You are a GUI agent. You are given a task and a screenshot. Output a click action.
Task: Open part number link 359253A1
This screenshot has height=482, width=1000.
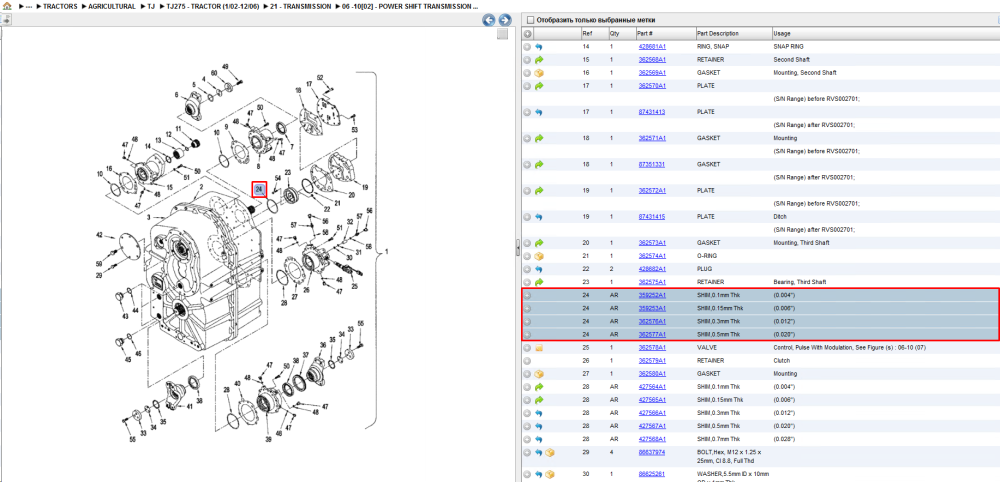[652, 309]
